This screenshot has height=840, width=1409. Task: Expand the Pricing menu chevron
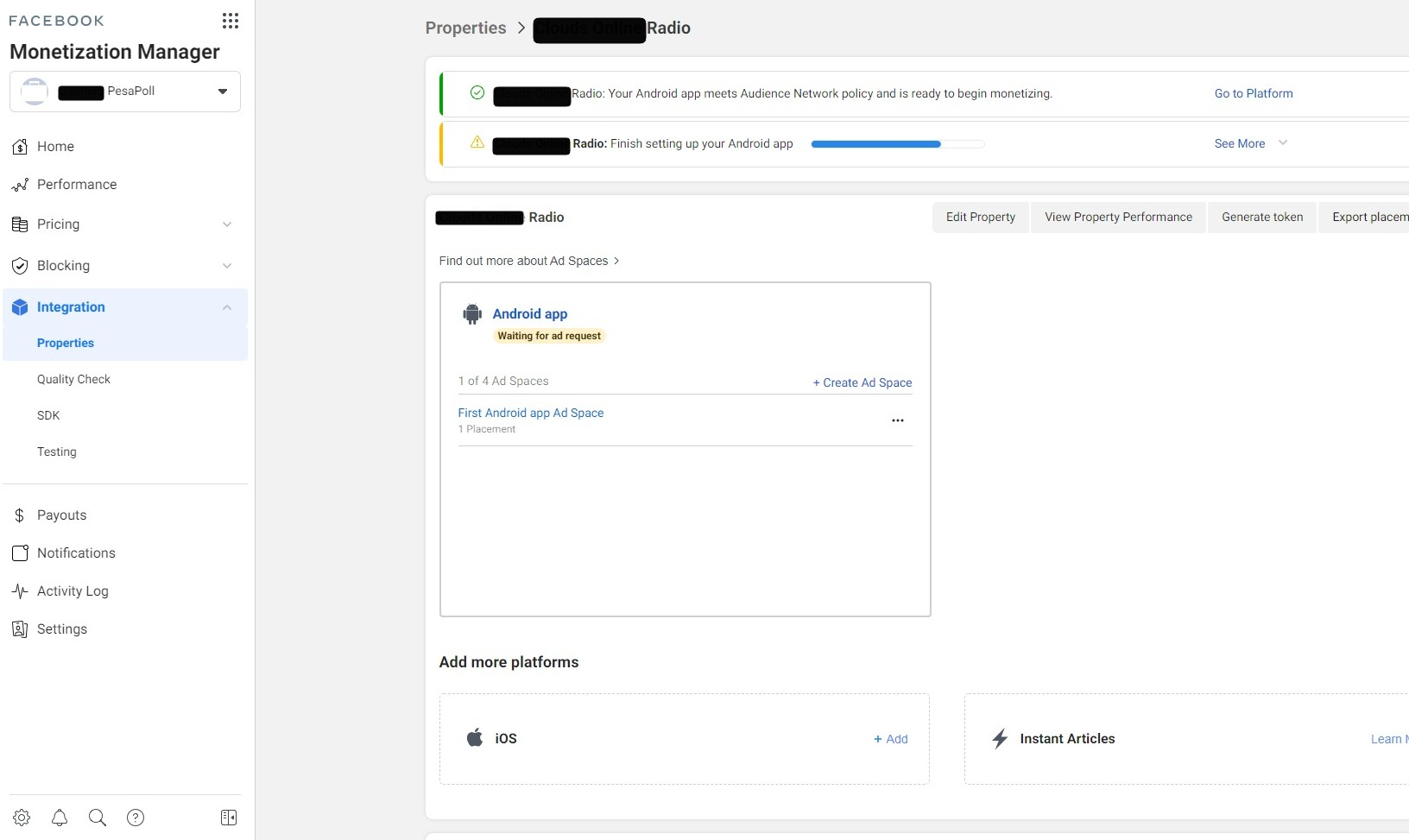(227, 224)
